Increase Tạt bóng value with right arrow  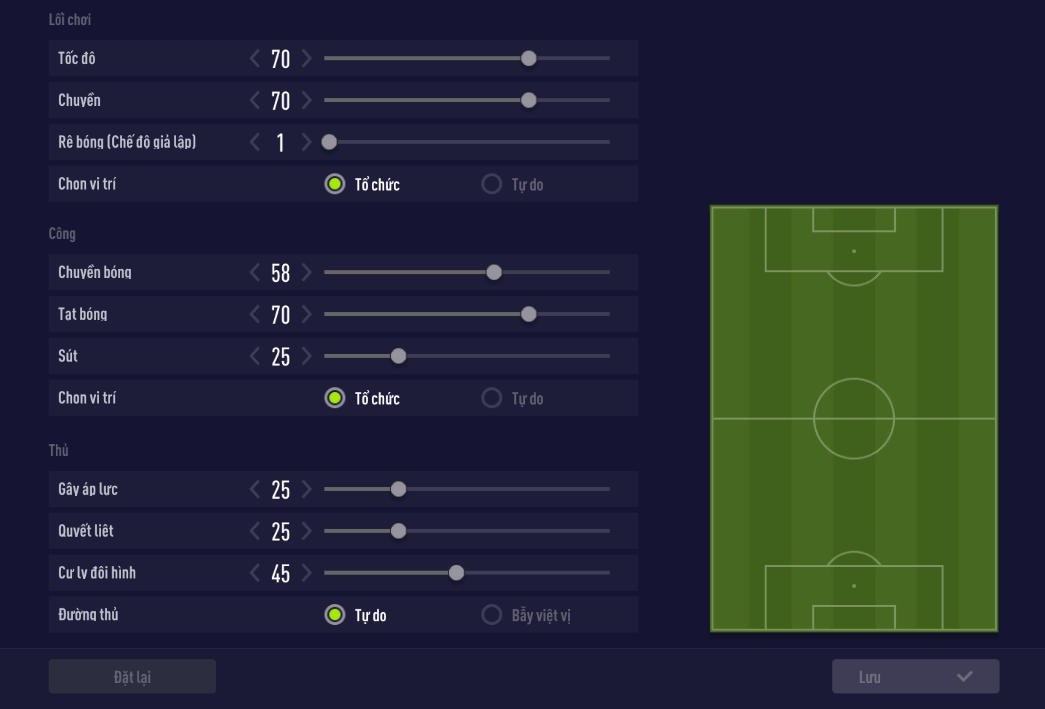pos(306,315)
